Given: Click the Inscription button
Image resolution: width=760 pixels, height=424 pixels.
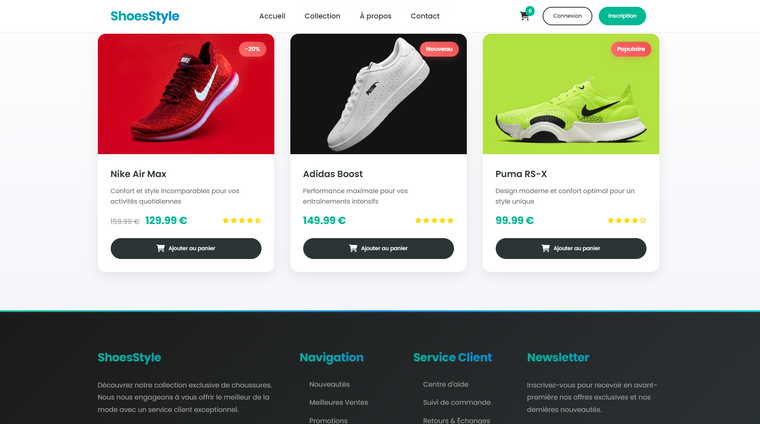Looking at the screenshot, I should point(622,16).
